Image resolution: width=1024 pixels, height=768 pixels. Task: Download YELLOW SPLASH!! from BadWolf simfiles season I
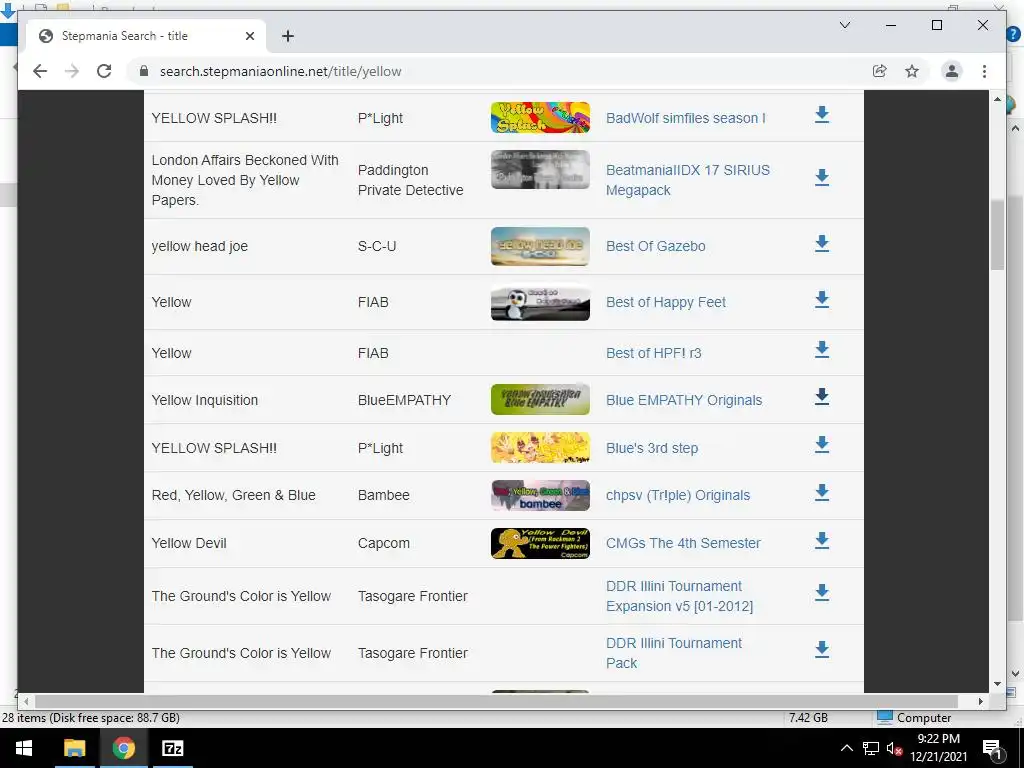tap(822, 115)
